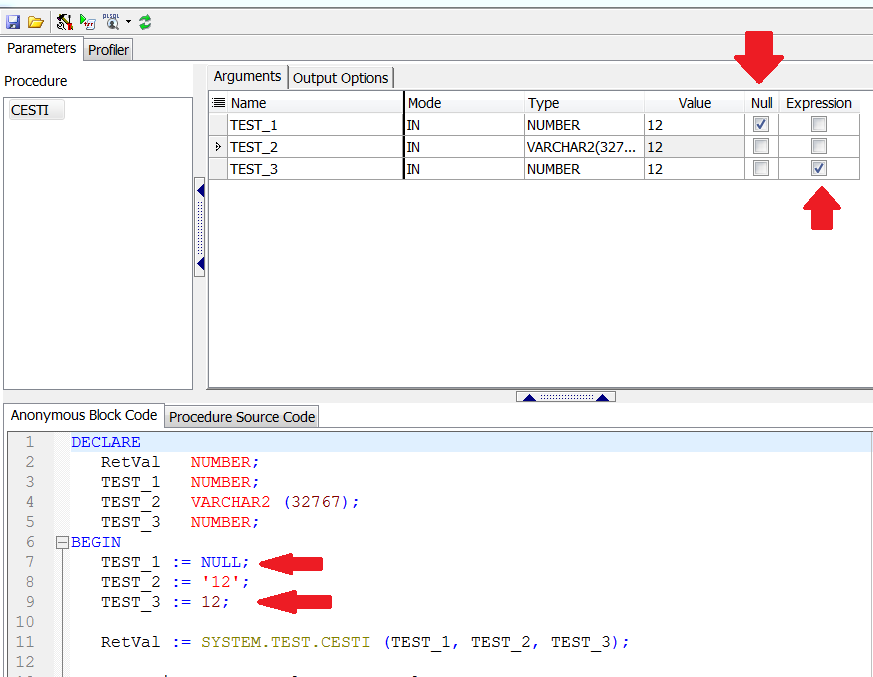Select the CESTI procedure button
This screenshot has height=677, width=873.
36,110
